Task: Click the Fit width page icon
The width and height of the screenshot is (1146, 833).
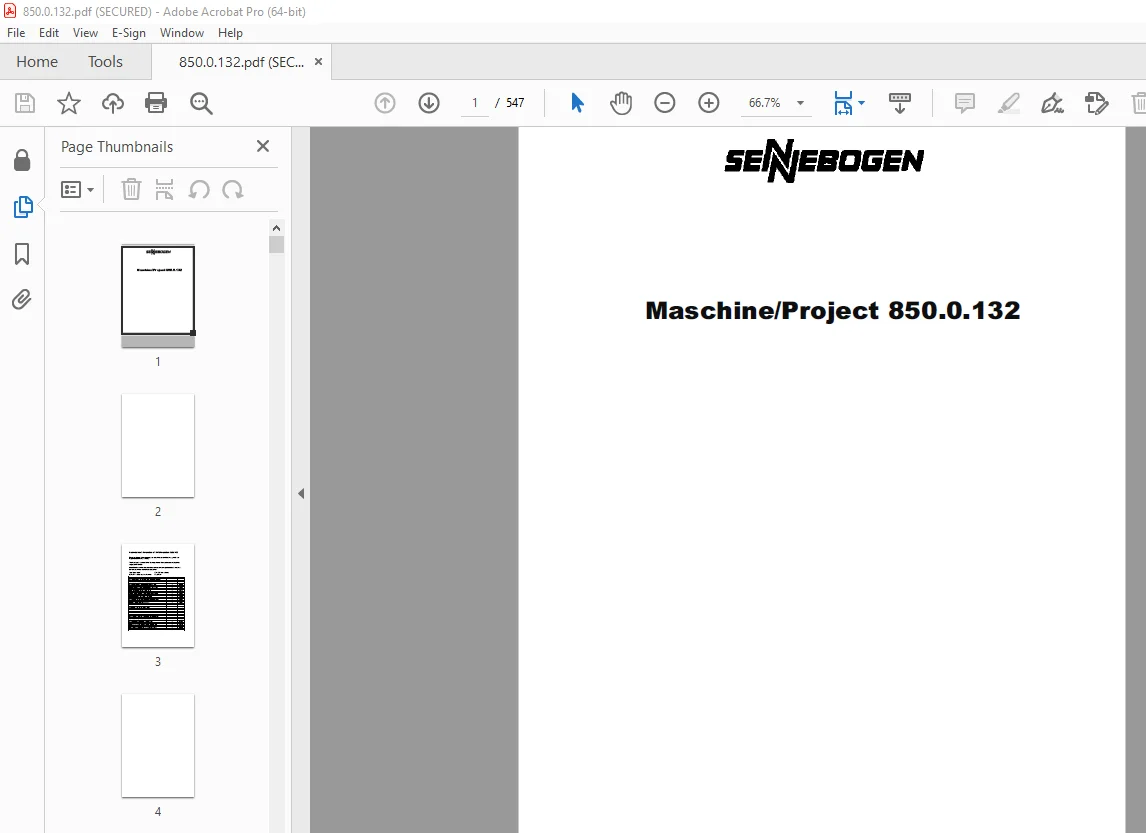Action: tap(843, 103)
